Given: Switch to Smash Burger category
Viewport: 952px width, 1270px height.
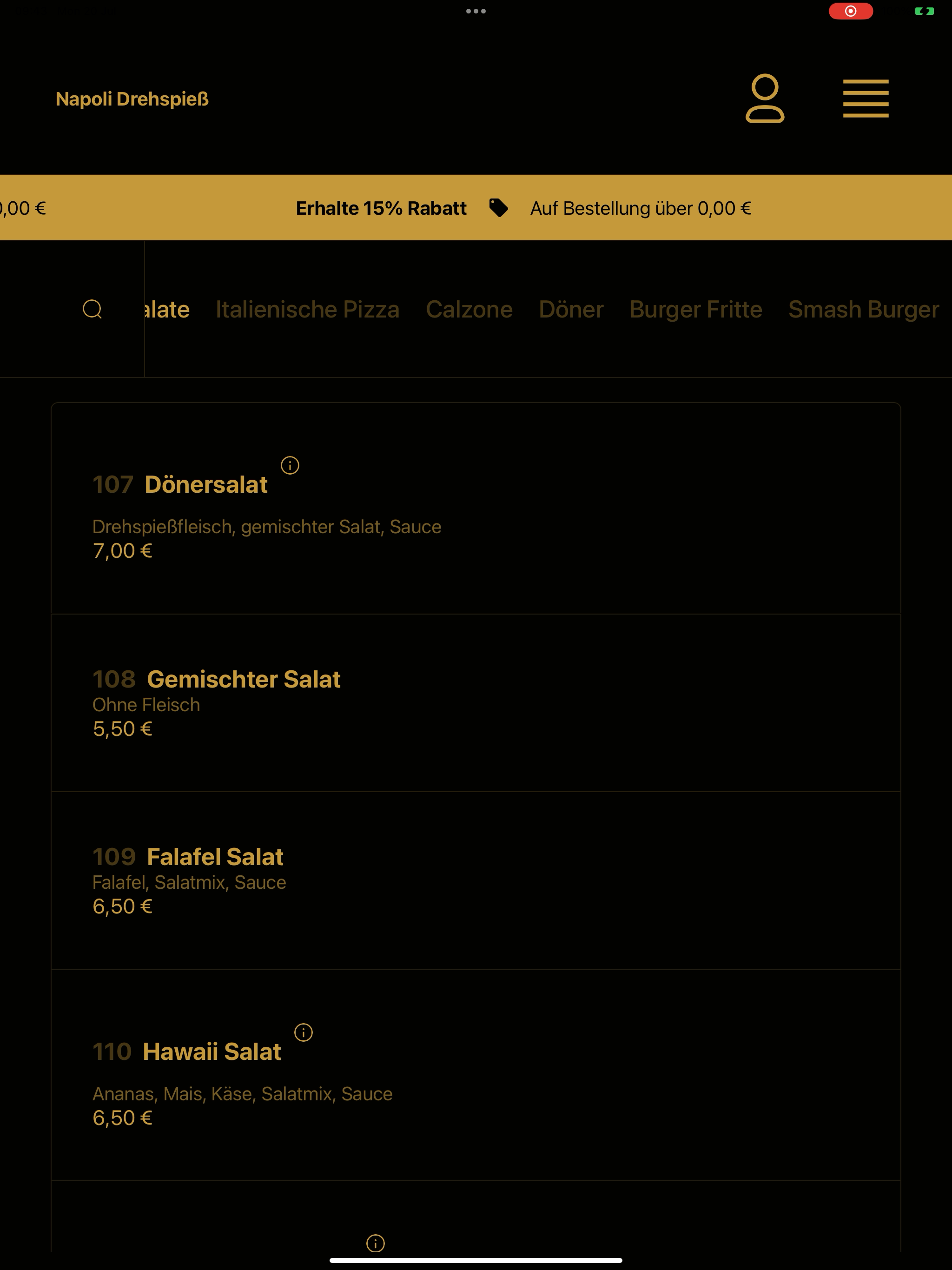Looking at the screenshot, I should tap(864, 310).
